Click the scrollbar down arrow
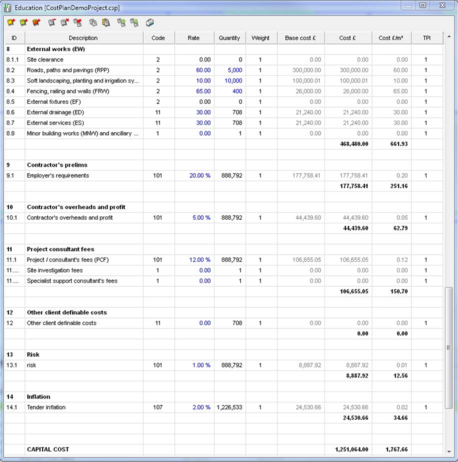Viewport: 458px width, 462px height. [449, 451]
